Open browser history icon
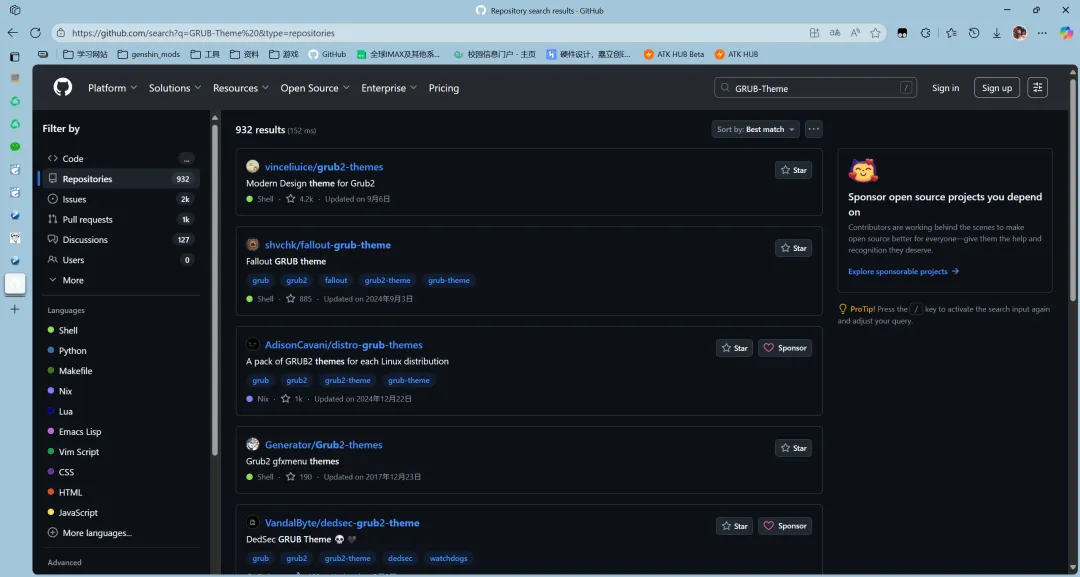The height and width of the screenshot is (577, 1080). click(x=974, y=32)
